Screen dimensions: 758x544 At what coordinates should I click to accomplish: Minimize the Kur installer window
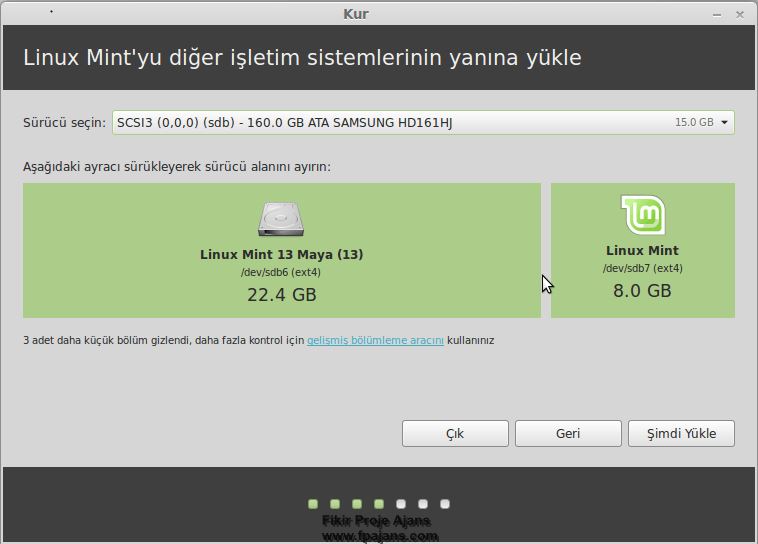(717, 15)
